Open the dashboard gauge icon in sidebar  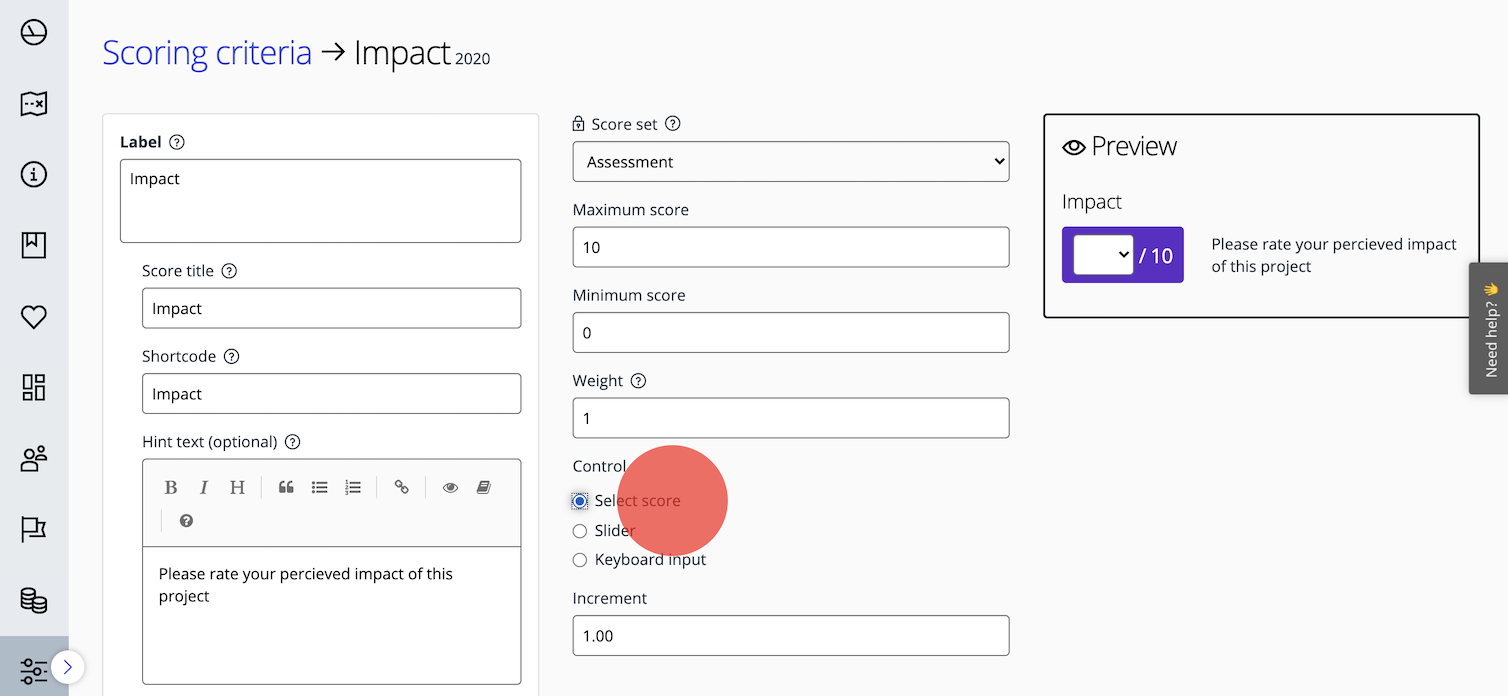click(34, 33)
